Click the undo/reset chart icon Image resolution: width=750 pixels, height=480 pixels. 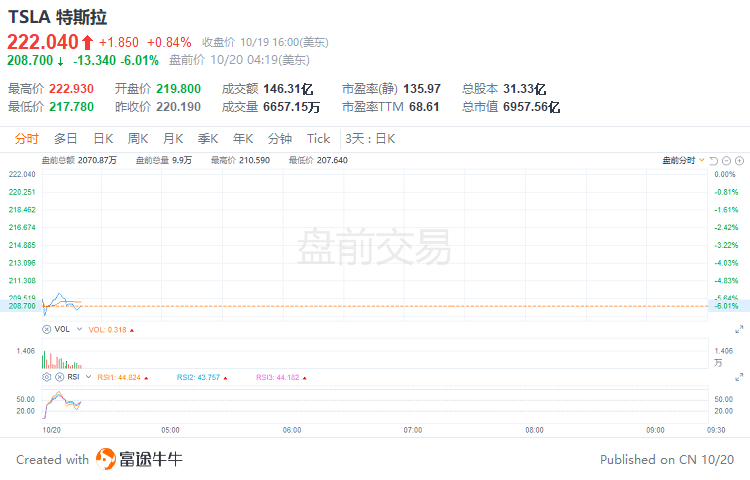tap(714, 161)
